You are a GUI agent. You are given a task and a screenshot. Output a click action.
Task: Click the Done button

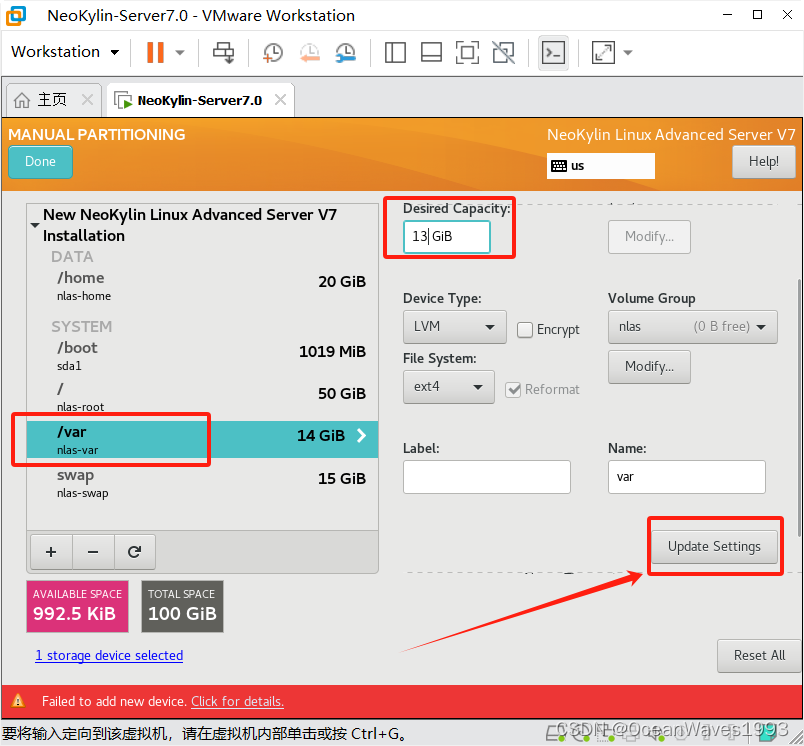coord(40,162)
